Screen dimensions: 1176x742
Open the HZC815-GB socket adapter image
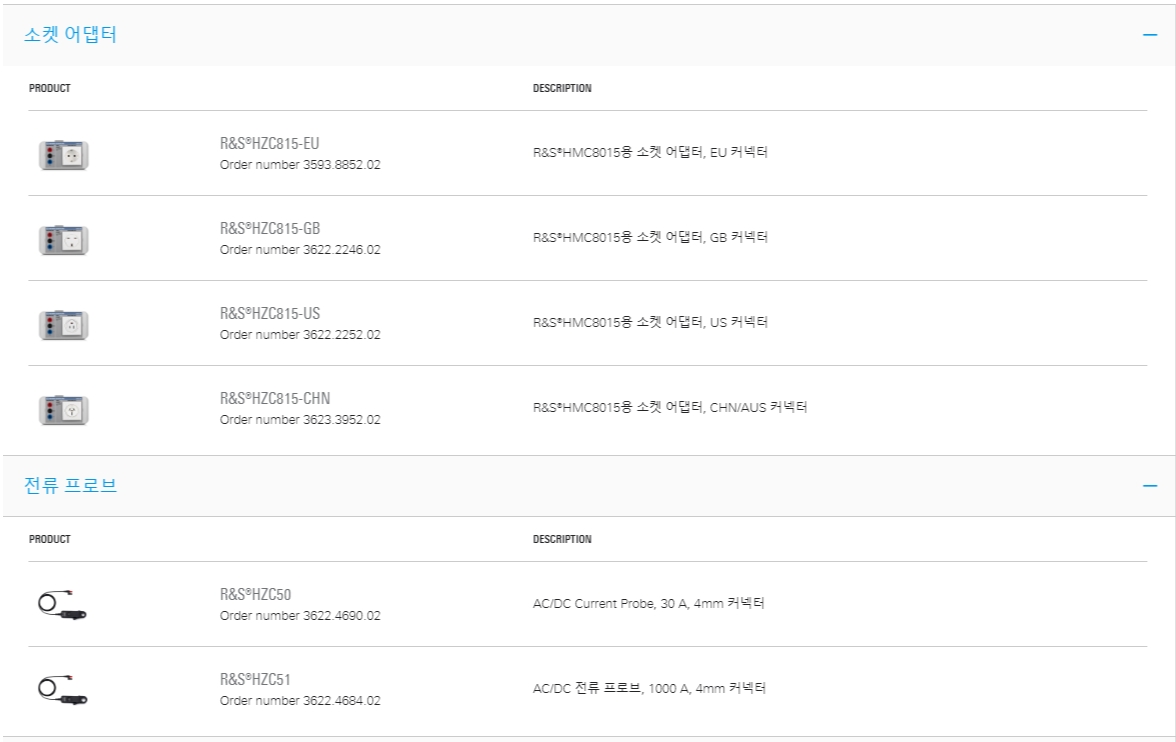click(x=64, y=240)
